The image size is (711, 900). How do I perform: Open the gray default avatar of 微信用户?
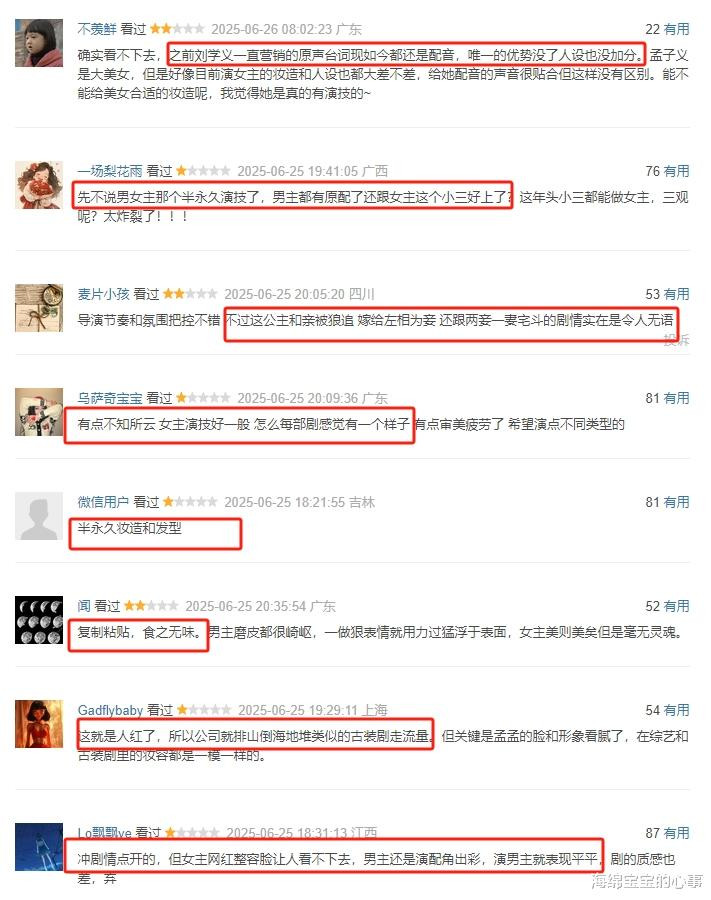[x=39, y=516]
